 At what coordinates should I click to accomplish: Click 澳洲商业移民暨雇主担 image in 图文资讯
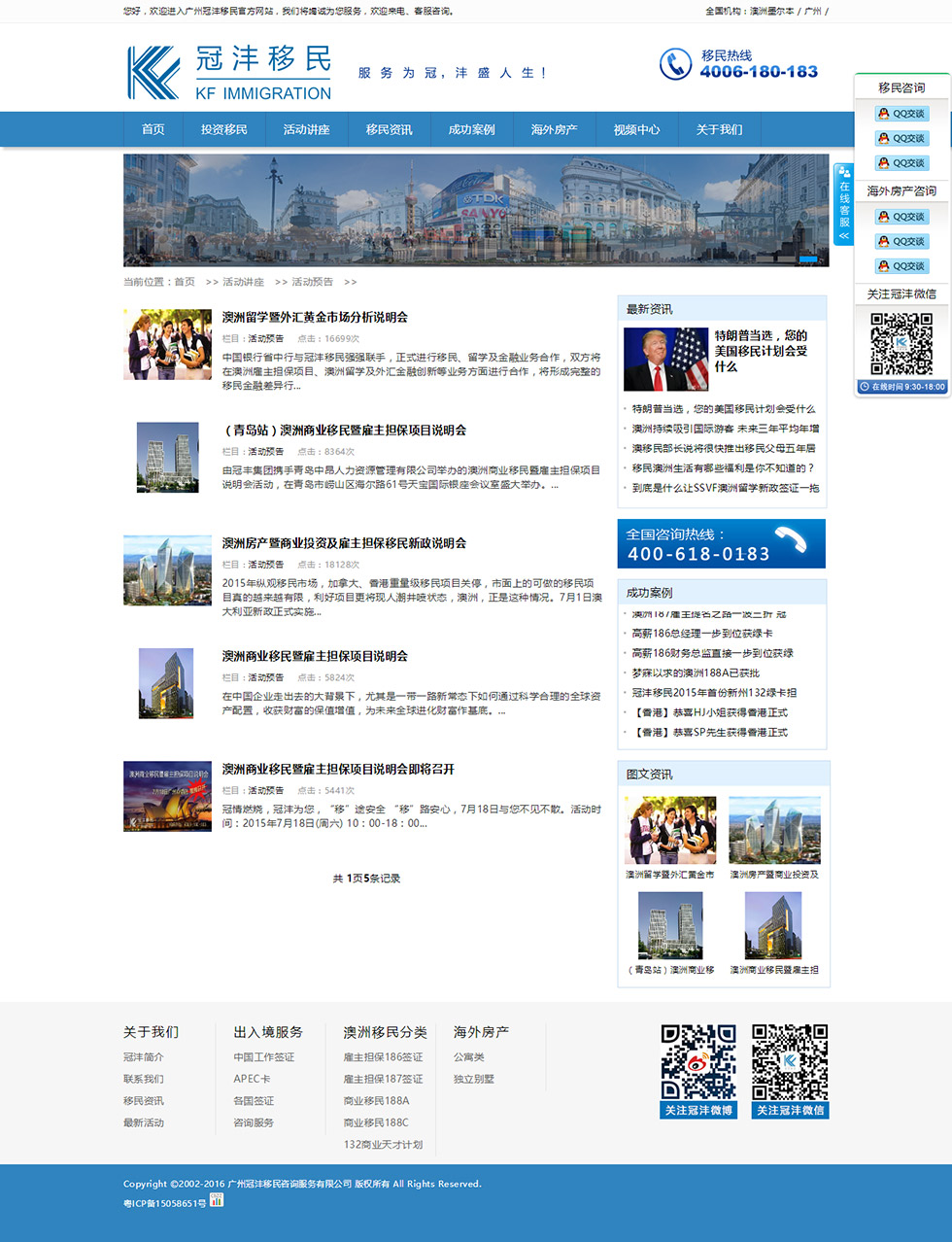tap(774, 925)
